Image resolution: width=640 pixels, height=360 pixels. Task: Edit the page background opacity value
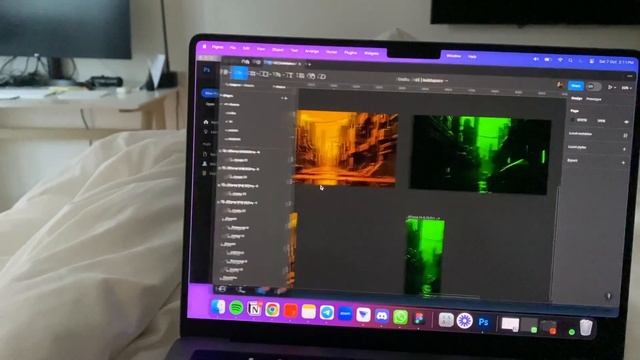601,121
